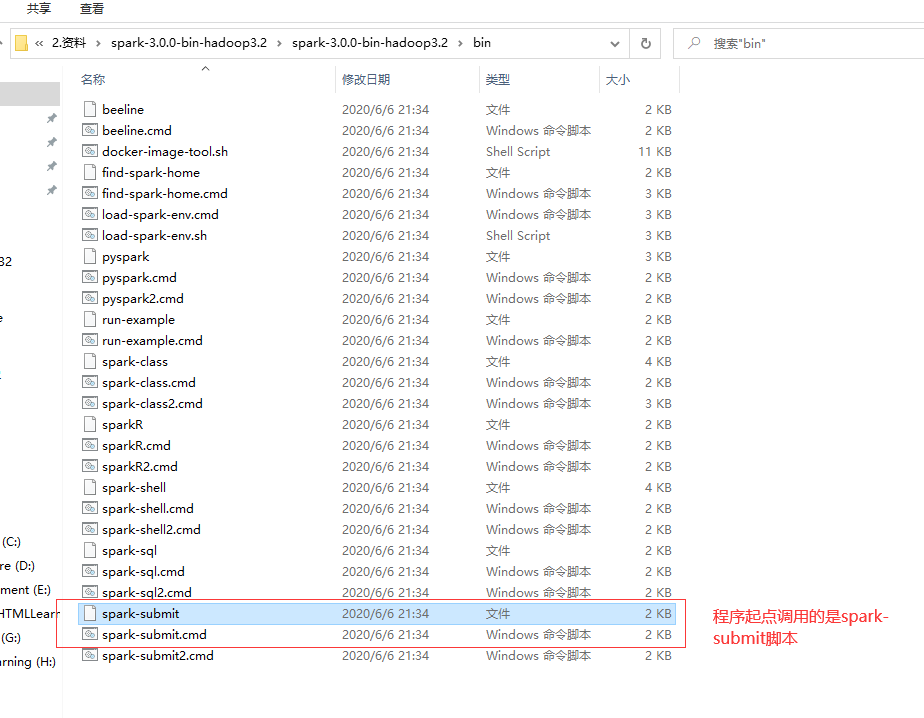Open drive (E:) in navigation pane
This screenshot has height=718, width=924.
[25, 589]
